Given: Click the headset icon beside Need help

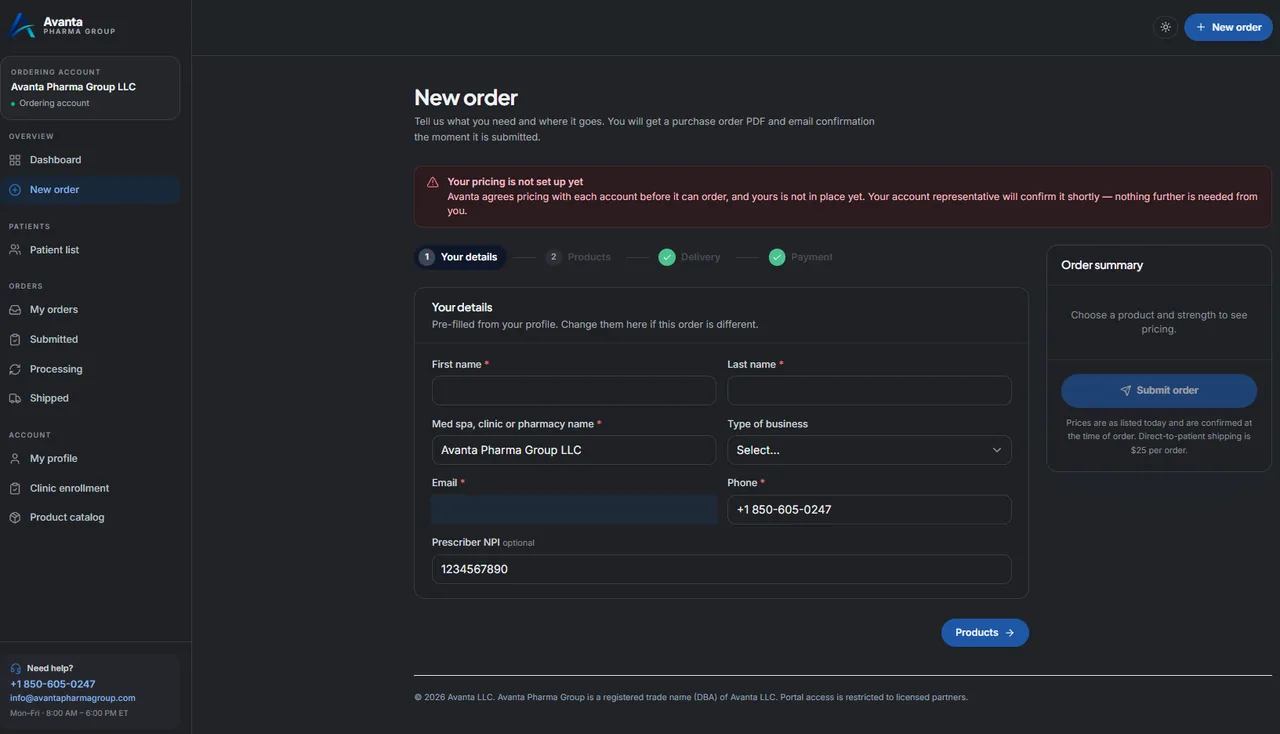Looking at the screenshot, I should pos(16,668).
